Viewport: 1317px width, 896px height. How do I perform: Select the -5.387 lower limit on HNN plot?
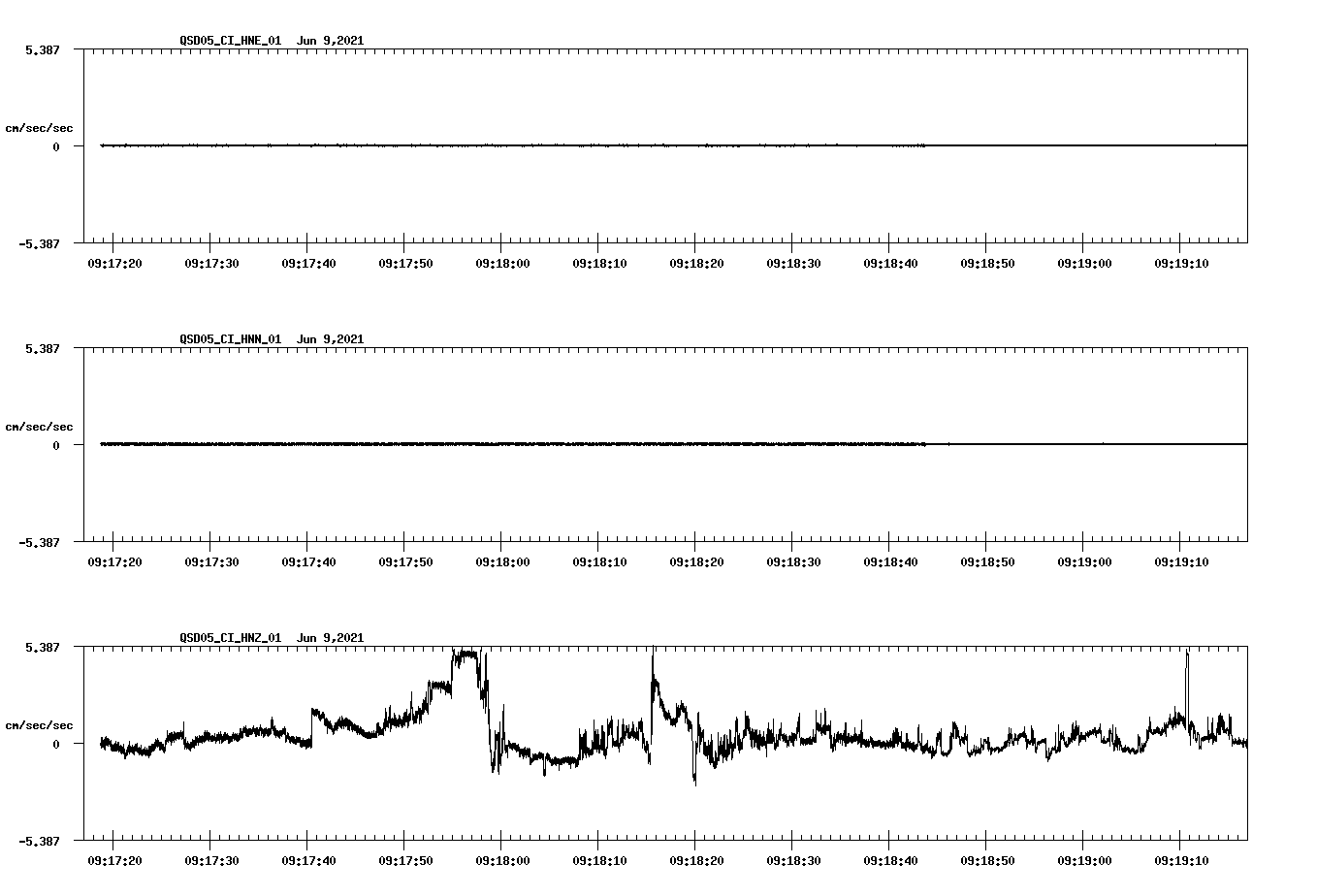coord(39,542)
